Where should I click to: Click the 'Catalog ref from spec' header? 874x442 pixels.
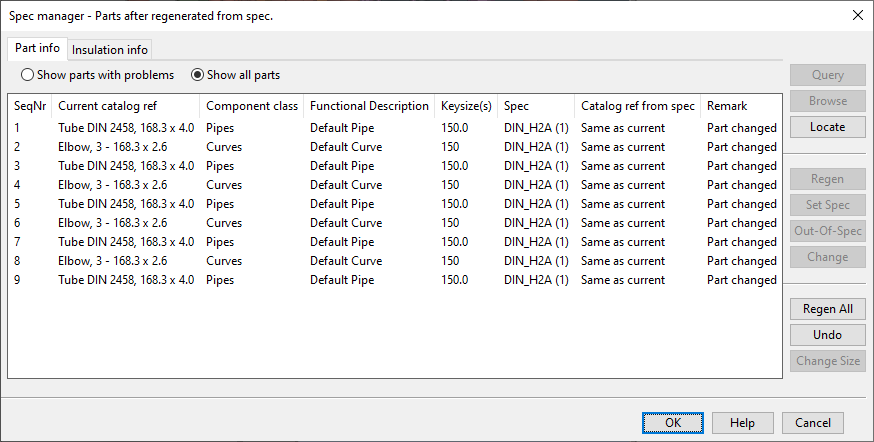tap(637, 106)
